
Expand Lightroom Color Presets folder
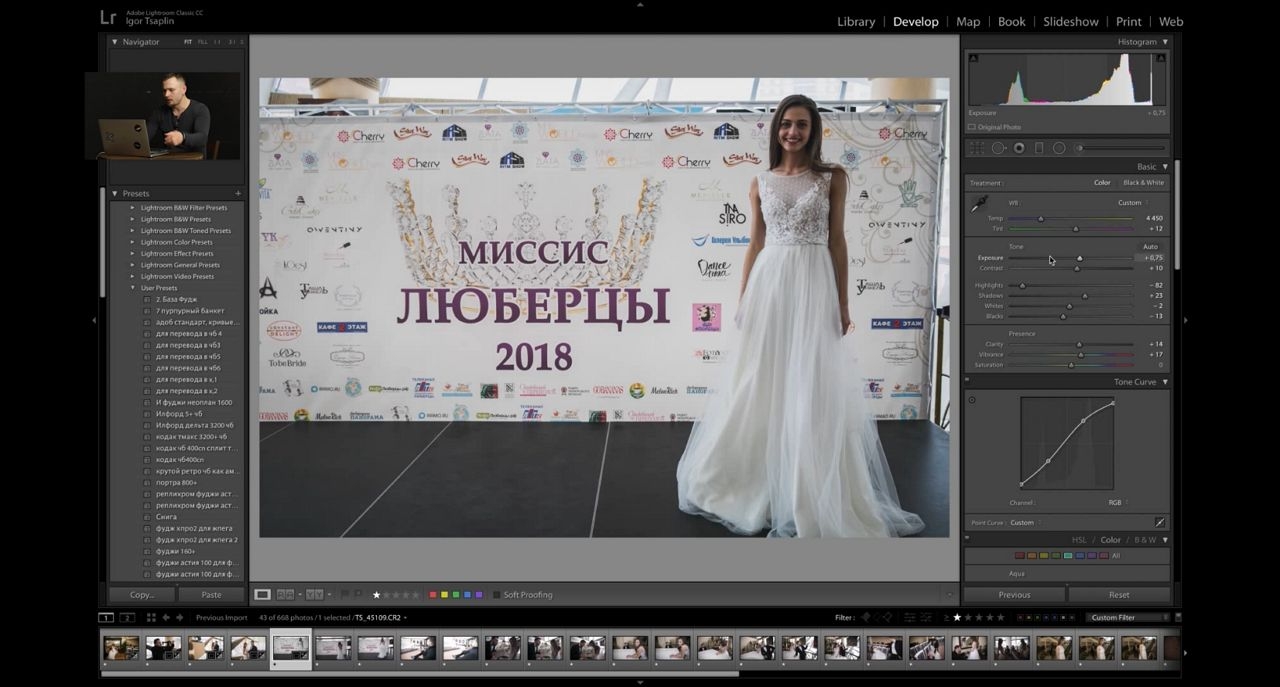(x=132, y=242)
